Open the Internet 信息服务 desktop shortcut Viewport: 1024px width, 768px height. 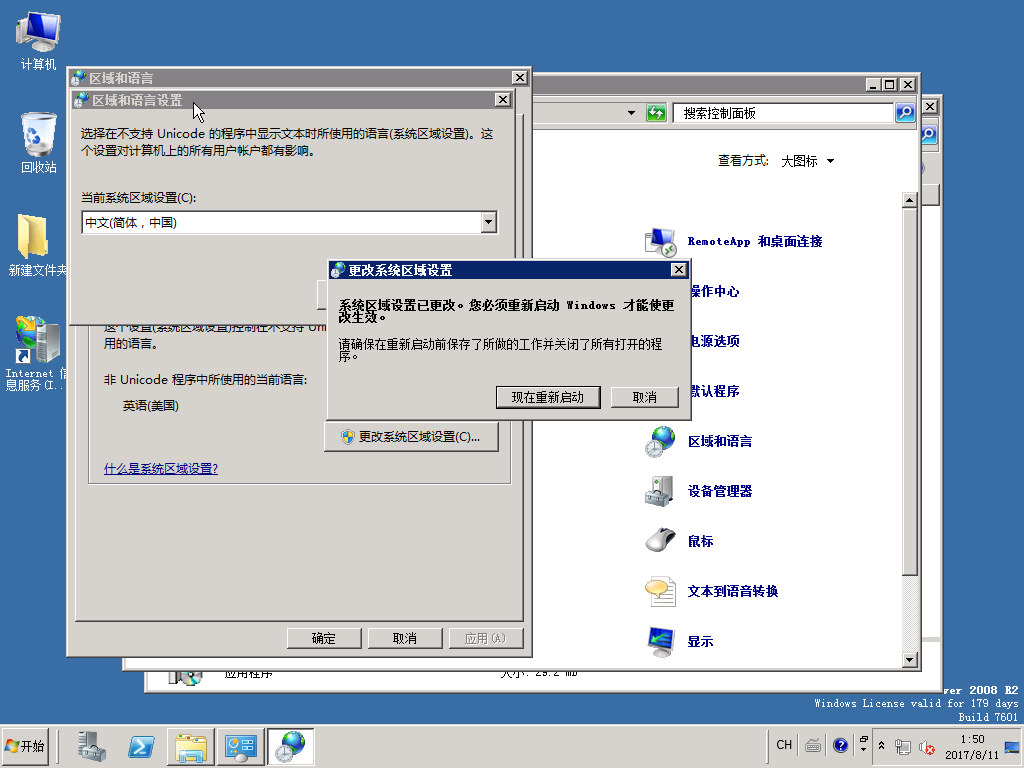click(x=35, y=353)
